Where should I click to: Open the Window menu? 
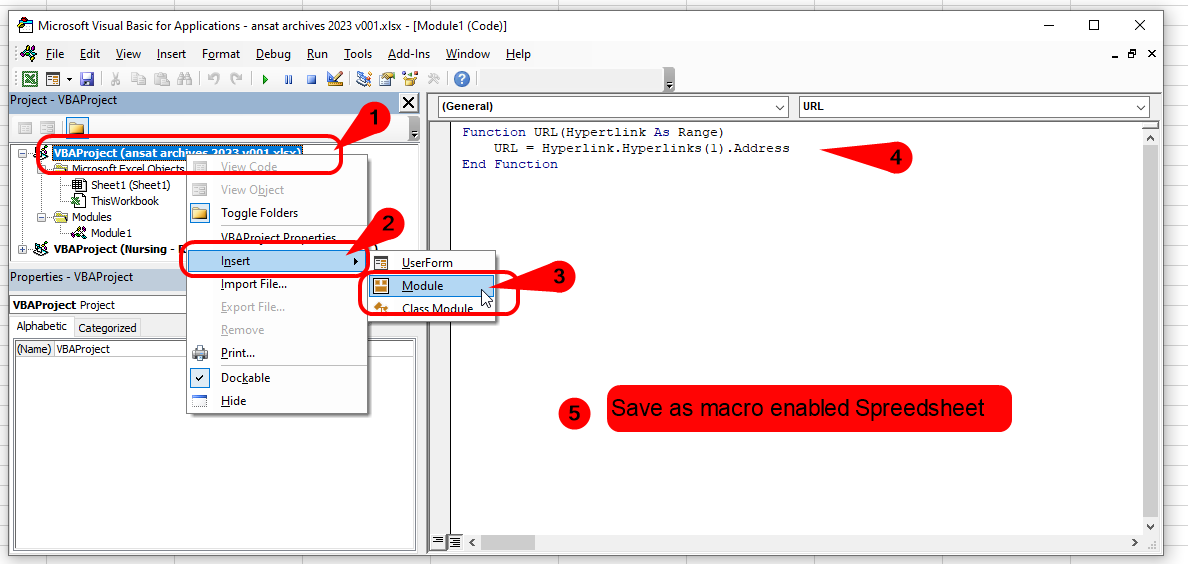467,54
